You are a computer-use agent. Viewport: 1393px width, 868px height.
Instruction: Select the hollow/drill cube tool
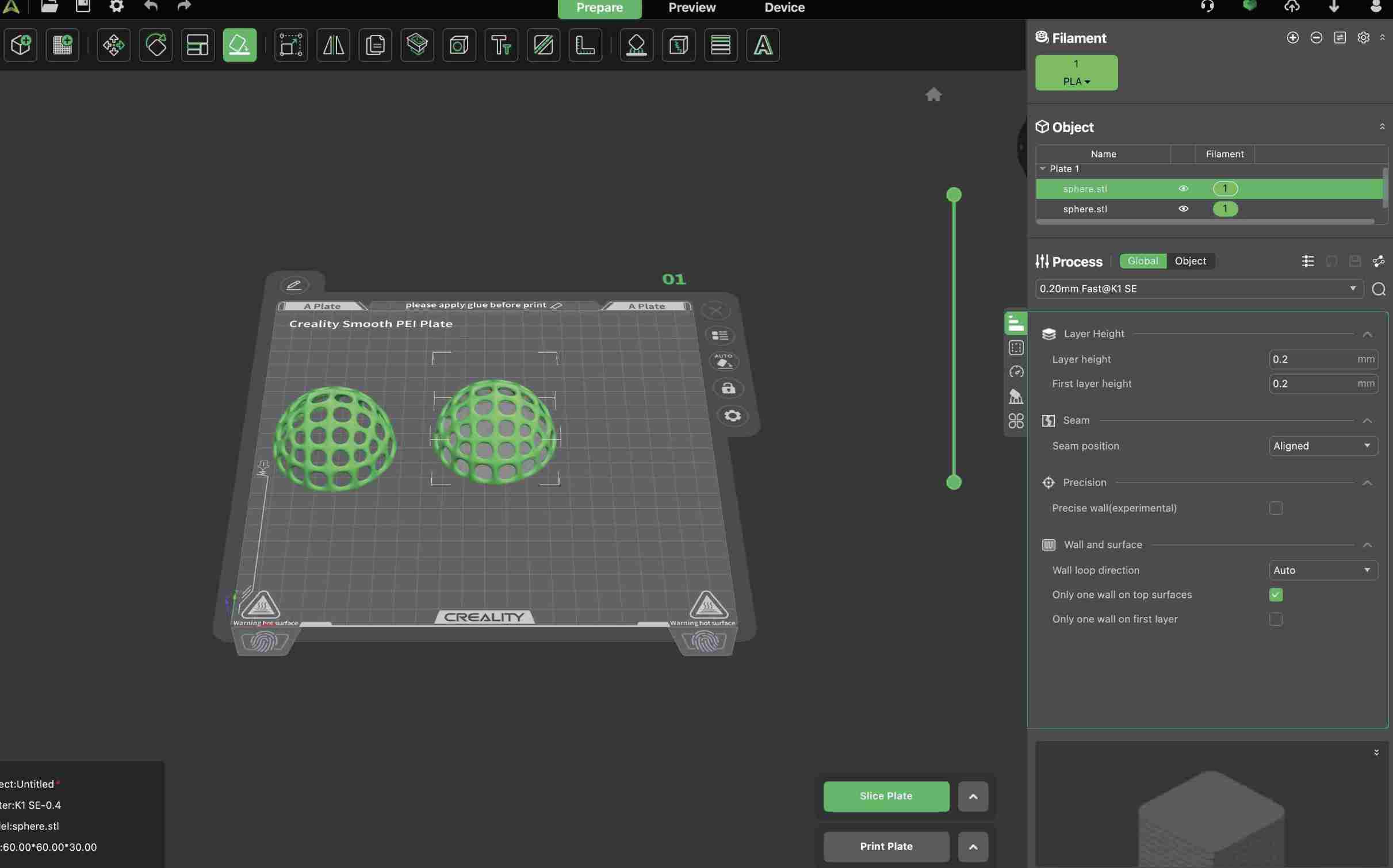pos(460,45)
